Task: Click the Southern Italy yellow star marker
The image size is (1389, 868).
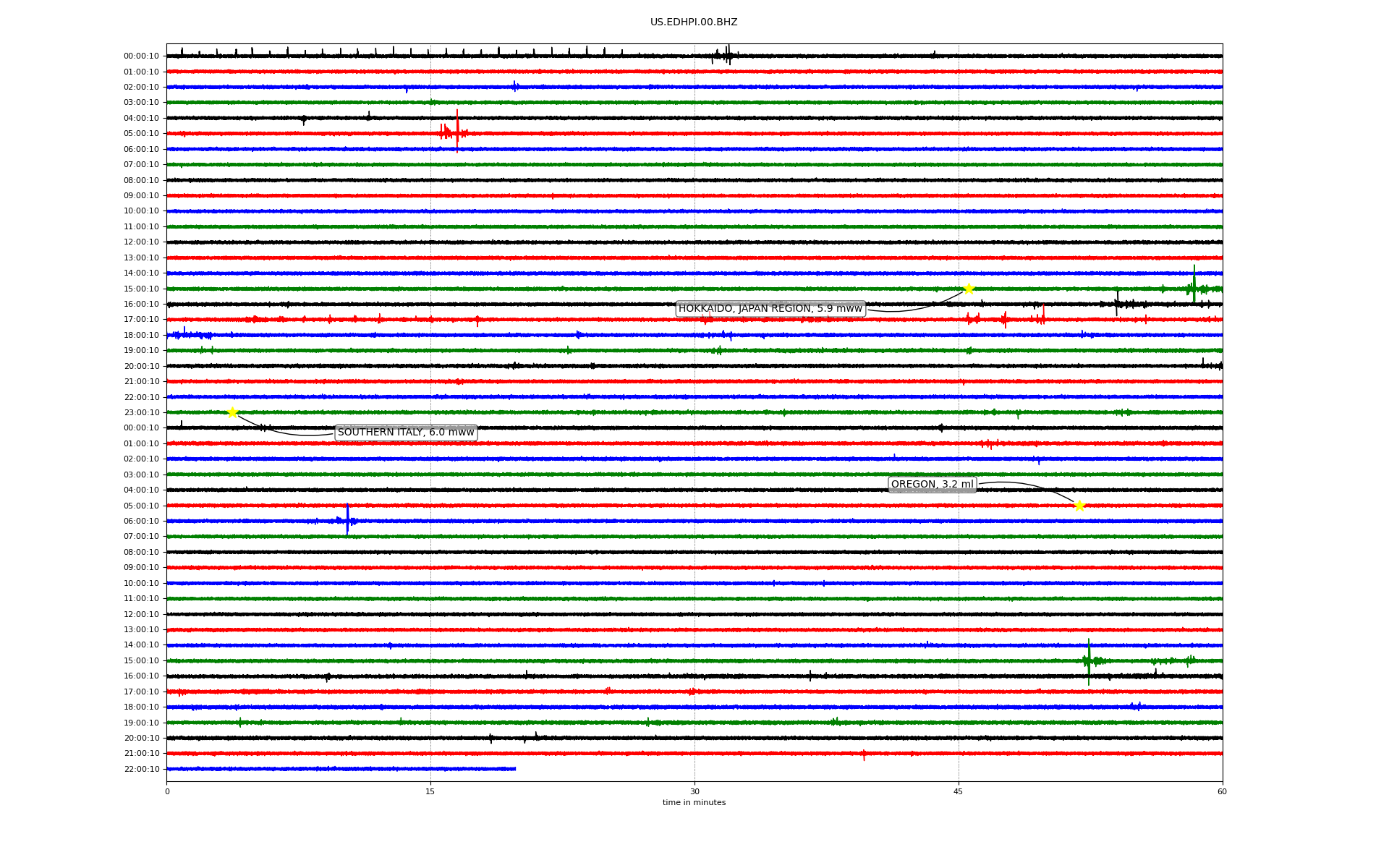Action: (x=232, y=412)
